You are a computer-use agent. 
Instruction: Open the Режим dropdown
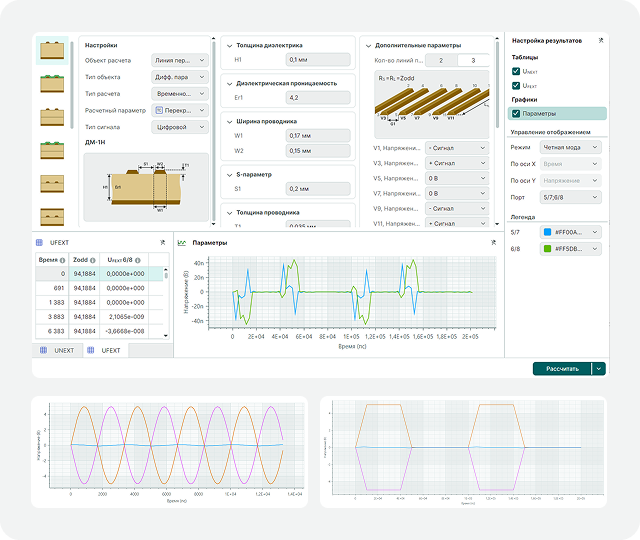[x=571, y=147]
